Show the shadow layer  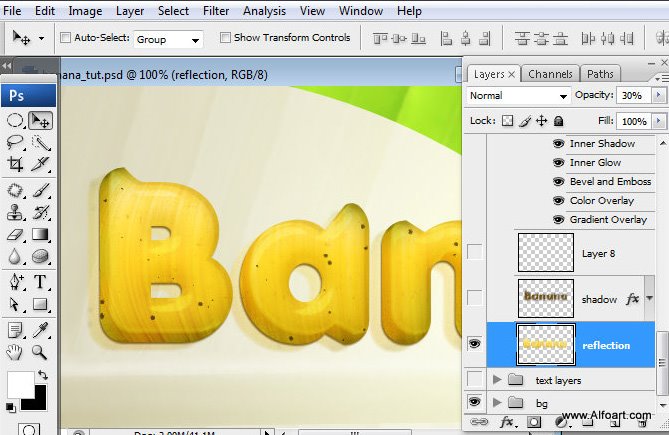point(474,297)
